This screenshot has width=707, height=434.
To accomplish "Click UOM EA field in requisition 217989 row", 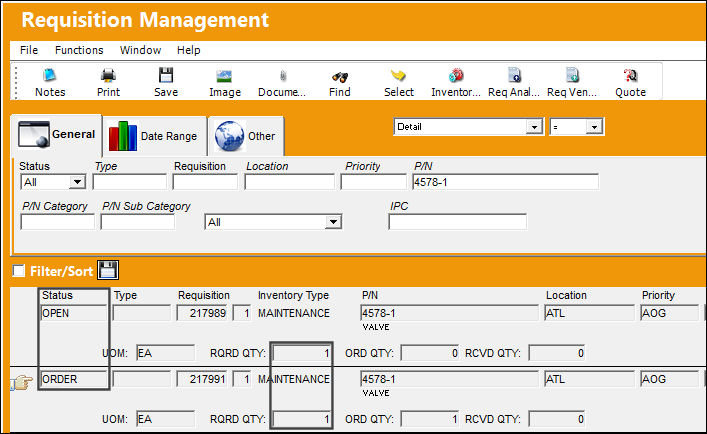I will pyautogui.click(x=165, y=353).
